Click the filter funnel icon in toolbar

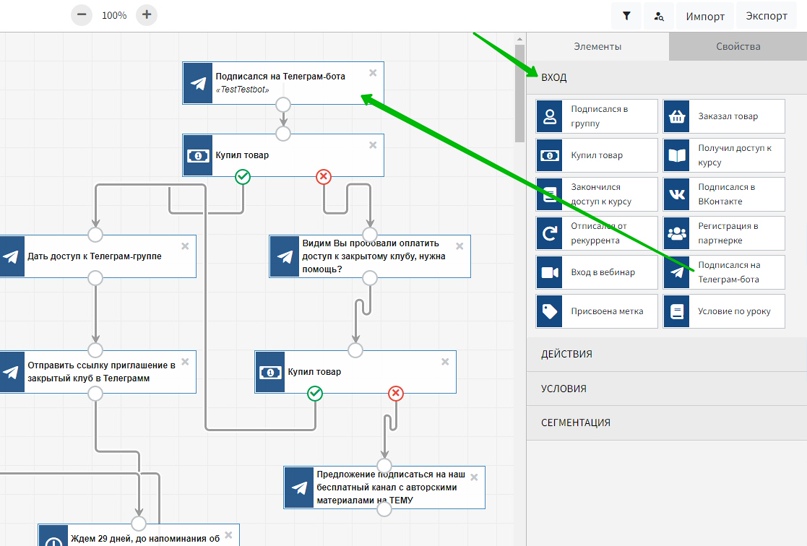[x=626, y=16]
